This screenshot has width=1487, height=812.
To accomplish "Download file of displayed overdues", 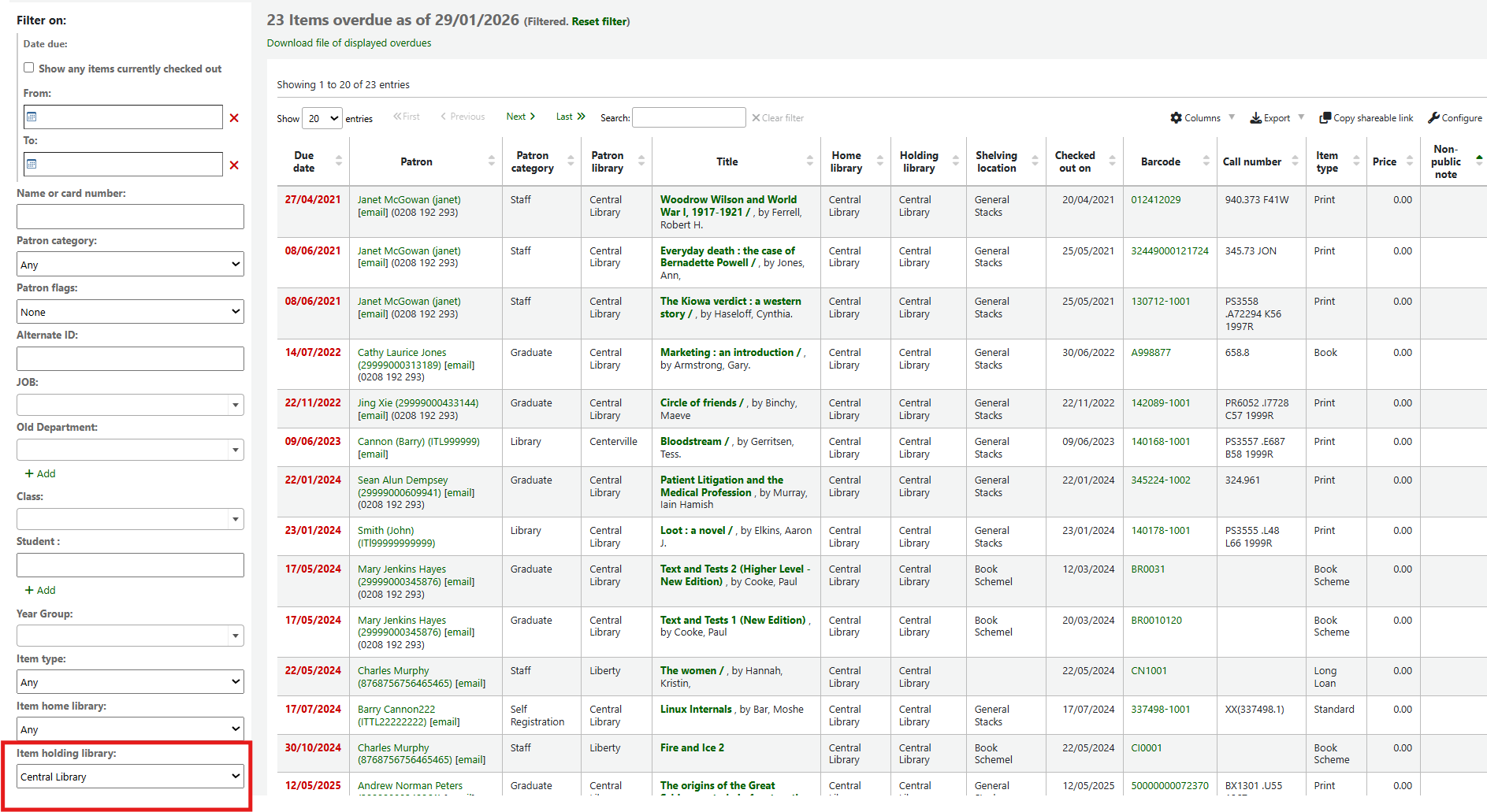I will (349, 43).
